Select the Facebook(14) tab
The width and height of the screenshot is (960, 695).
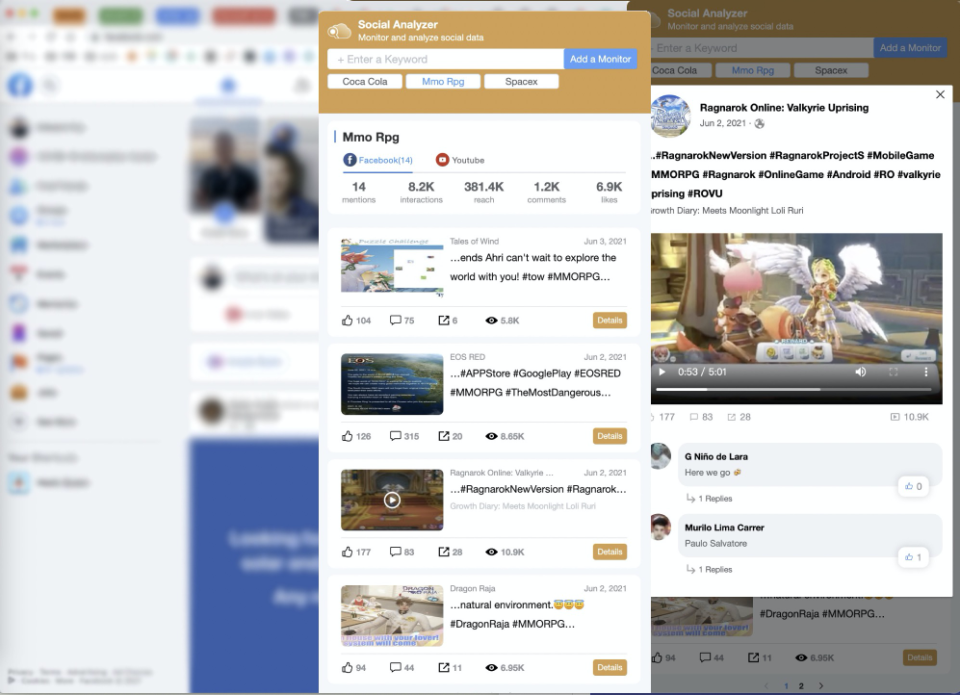(378, 160)
